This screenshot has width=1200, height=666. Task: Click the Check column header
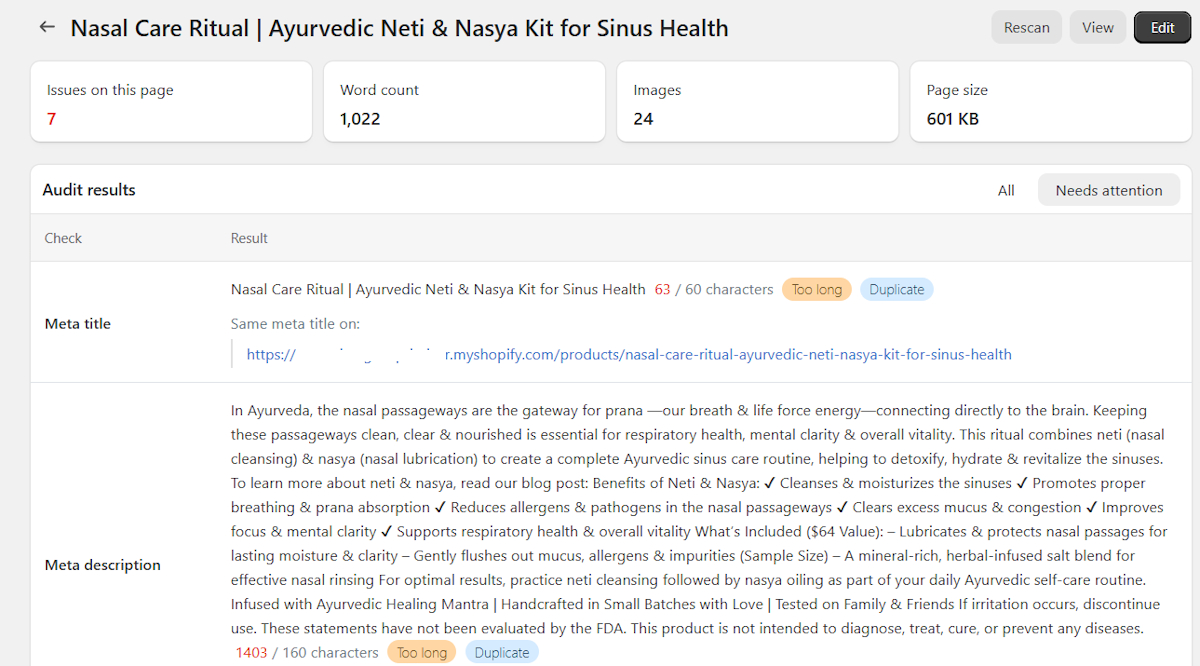[63, 238]
